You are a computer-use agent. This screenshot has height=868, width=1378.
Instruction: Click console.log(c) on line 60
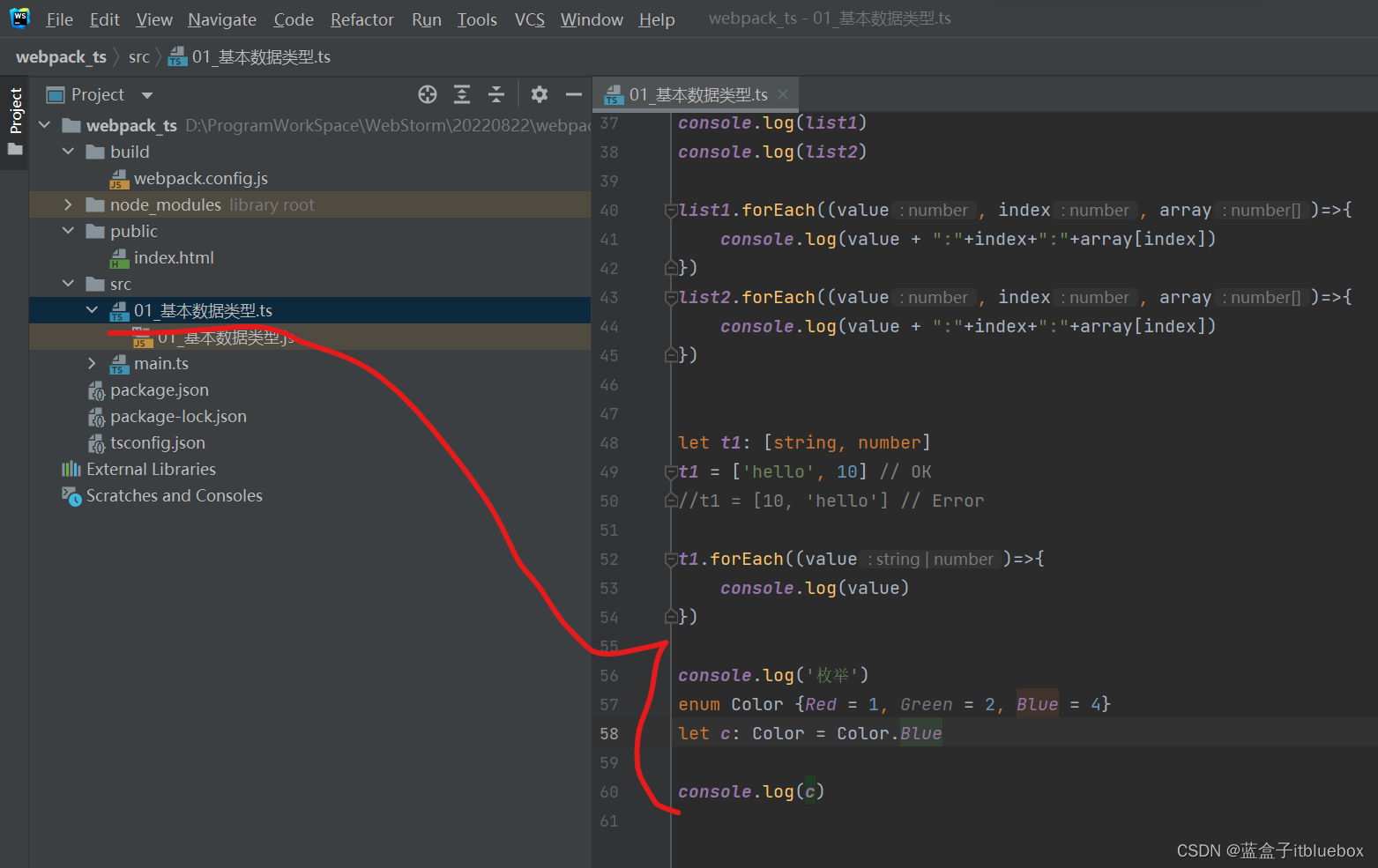[751, 791]
